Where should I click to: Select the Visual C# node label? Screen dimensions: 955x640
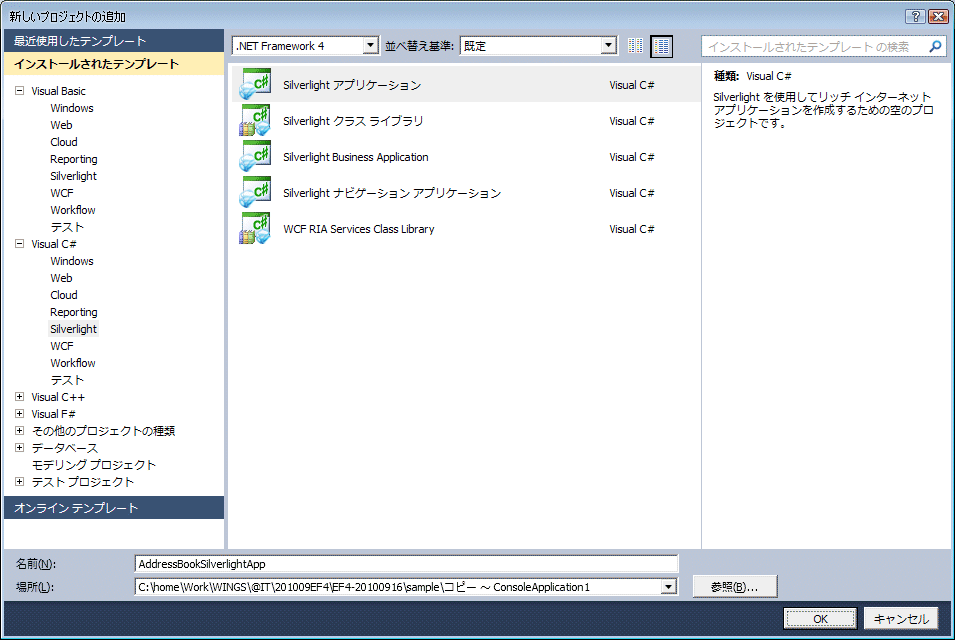(x=54, y=244)
